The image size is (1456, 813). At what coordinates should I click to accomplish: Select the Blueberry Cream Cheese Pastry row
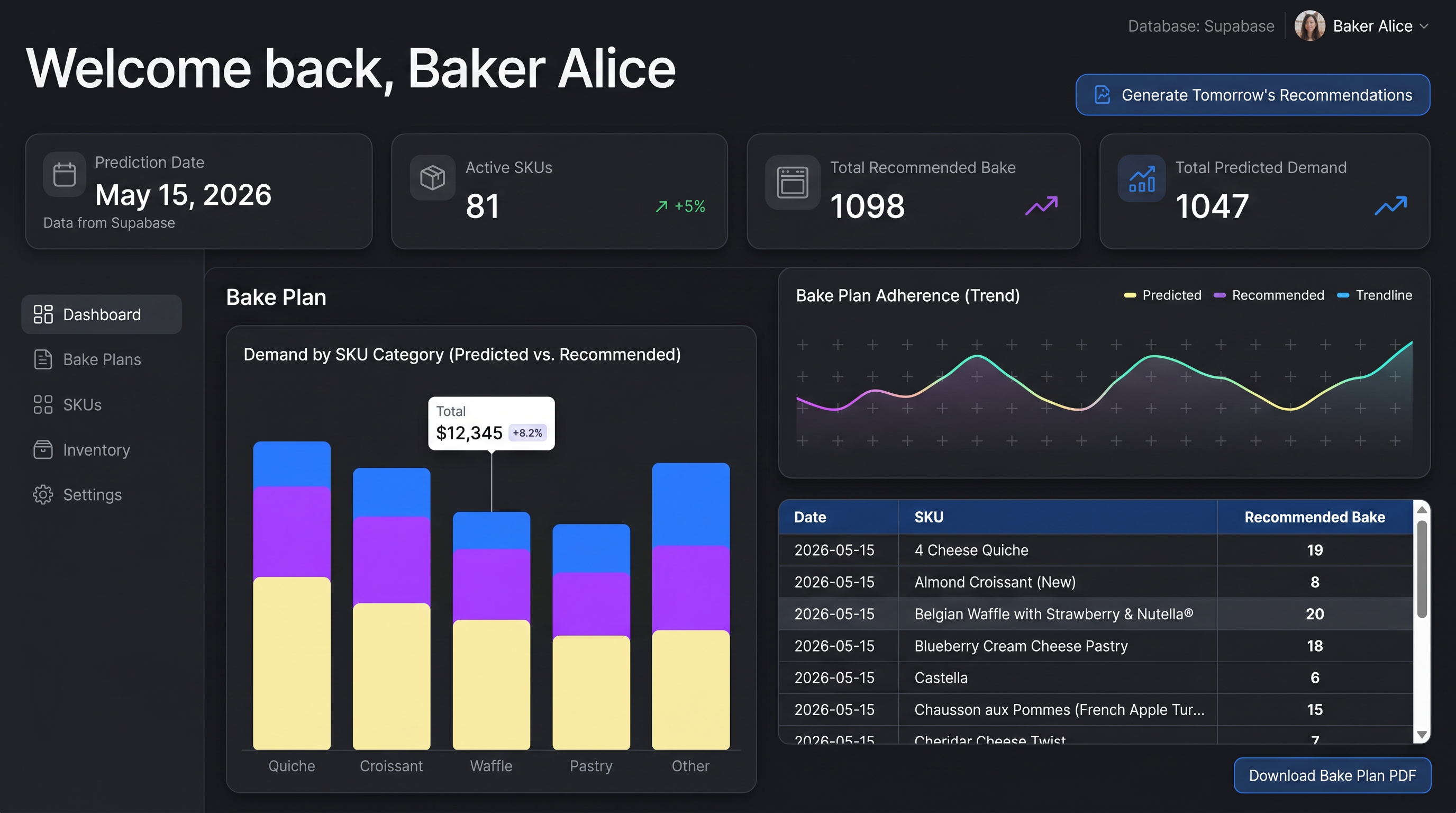tap(1096, 646)
